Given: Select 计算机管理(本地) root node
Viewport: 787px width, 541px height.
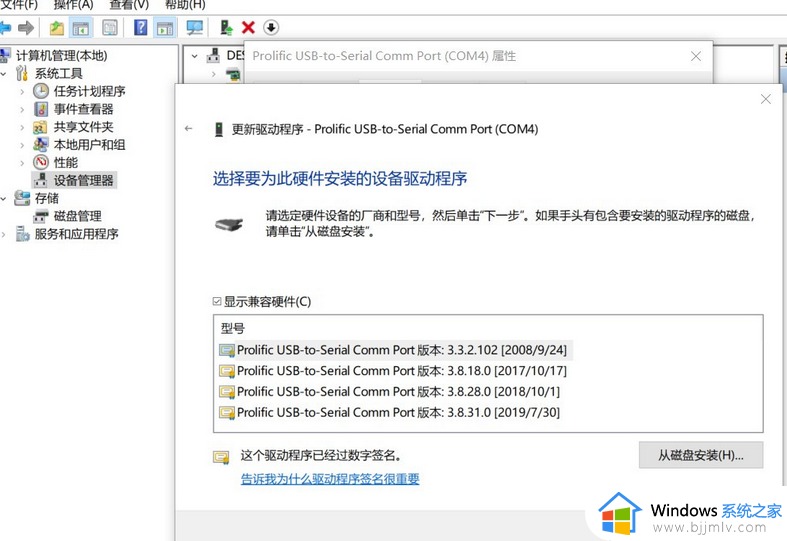Looking at the screenshot, I should click(61, 55).
